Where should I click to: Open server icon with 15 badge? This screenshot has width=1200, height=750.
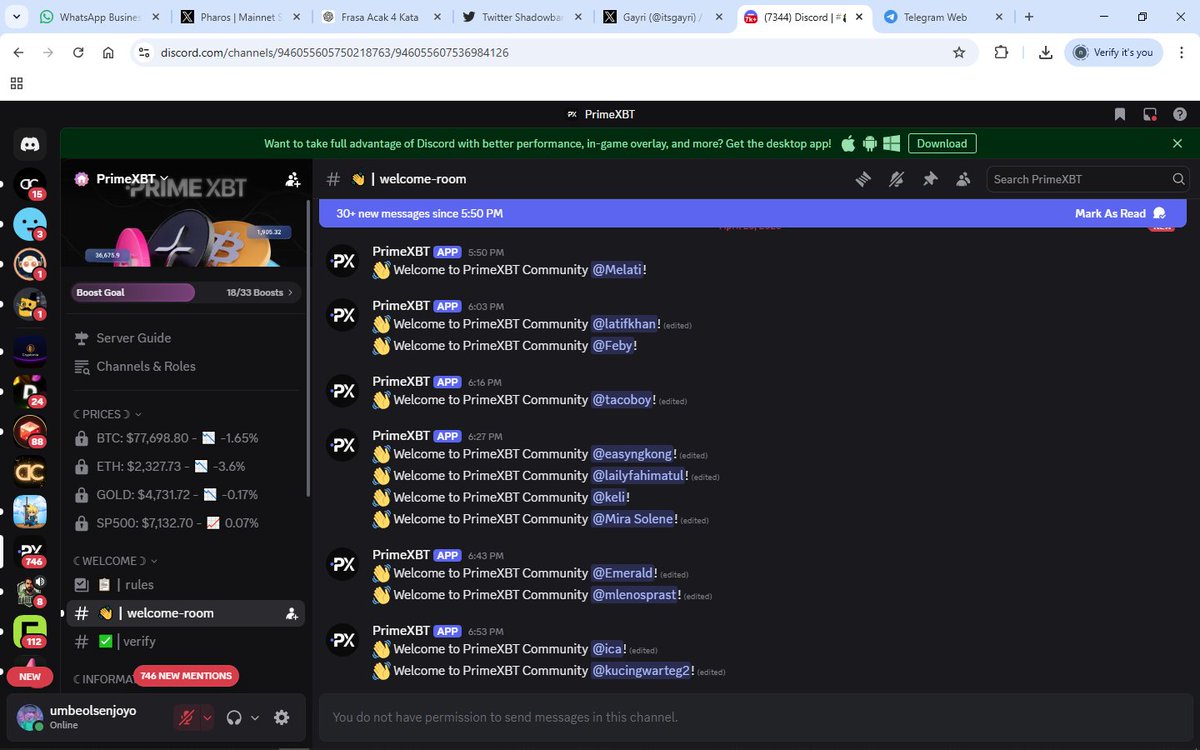(30, 183)
